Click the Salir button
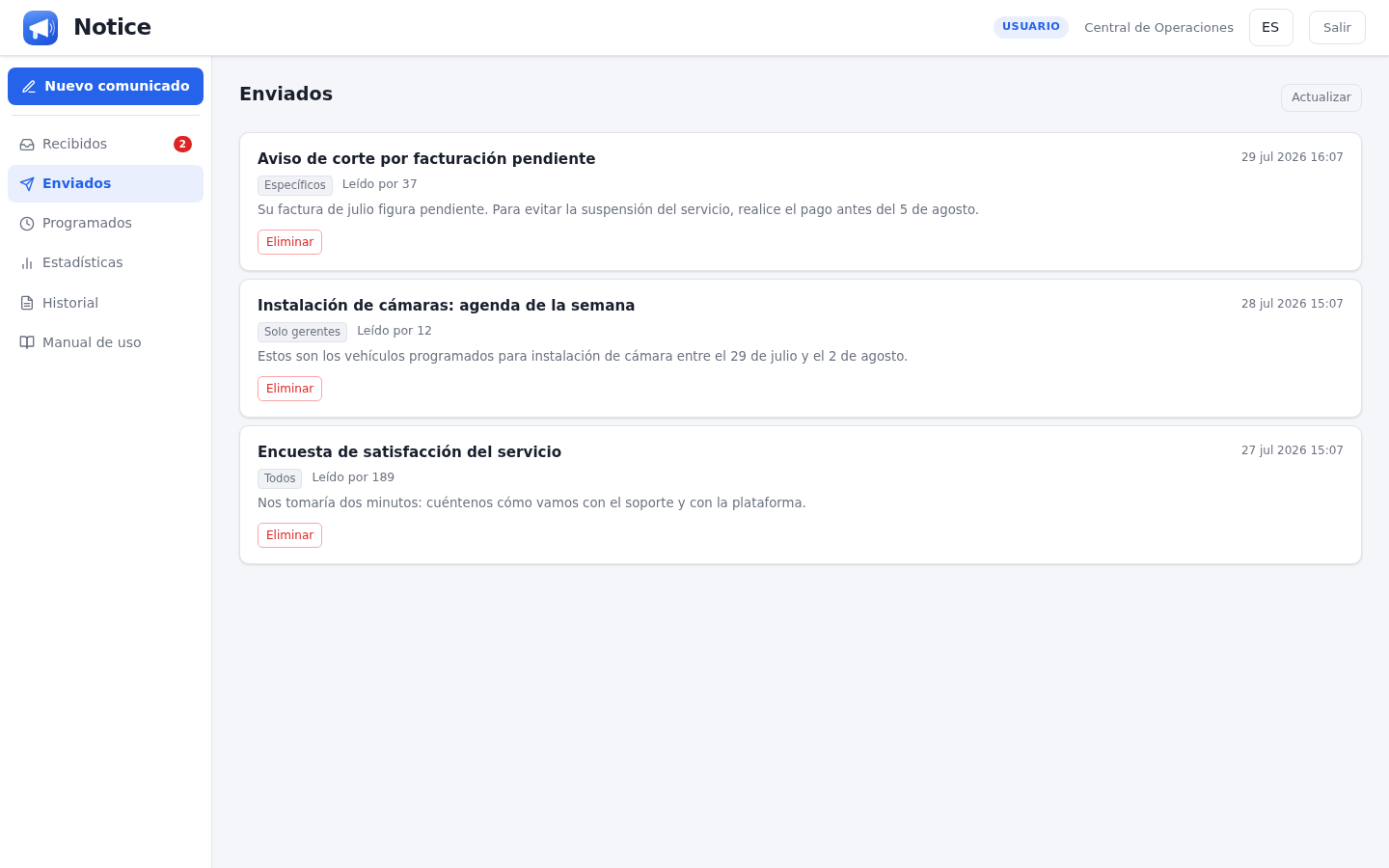 click(x=1337, y=28)
